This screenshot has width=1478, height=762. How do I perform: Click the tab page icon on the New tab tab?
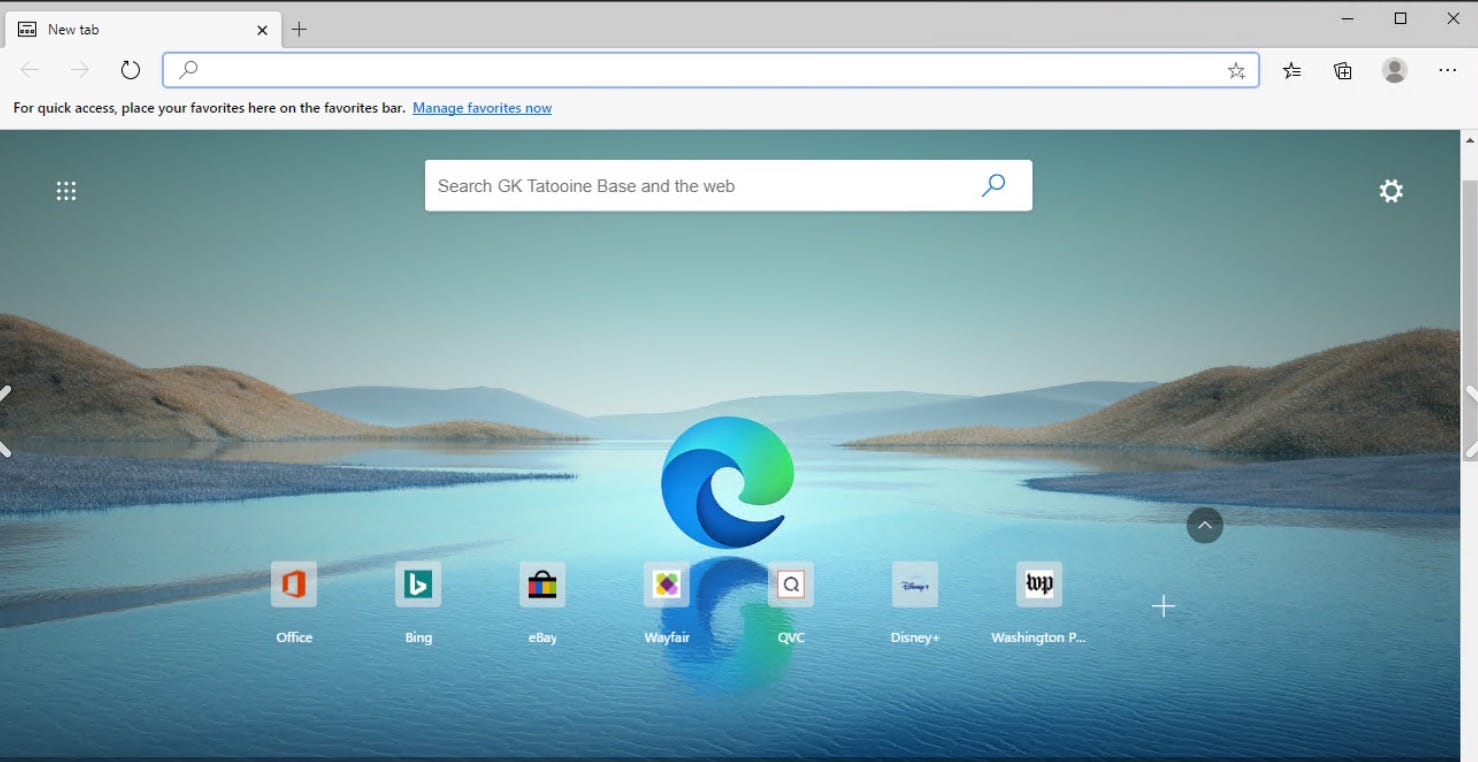coord(27,29)
